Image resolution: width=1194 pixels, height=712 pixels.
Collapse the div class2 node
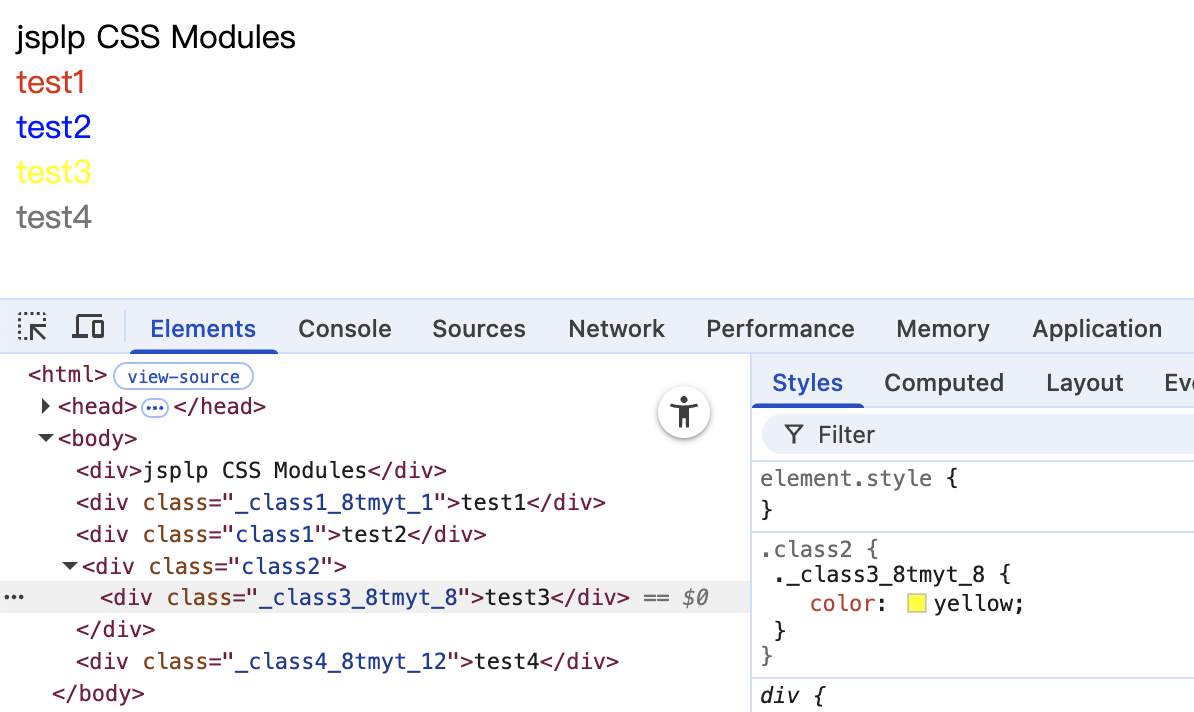[x=69, y=566]
